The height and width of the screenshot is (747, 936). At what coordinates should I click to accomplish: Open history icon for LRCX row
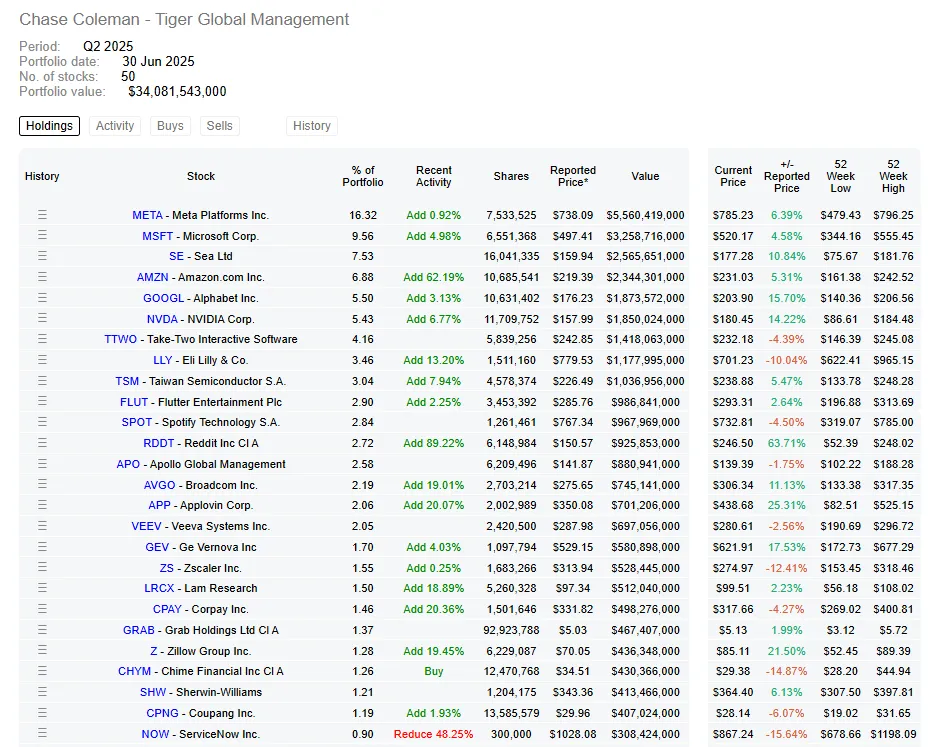click(x=42, y=588)
